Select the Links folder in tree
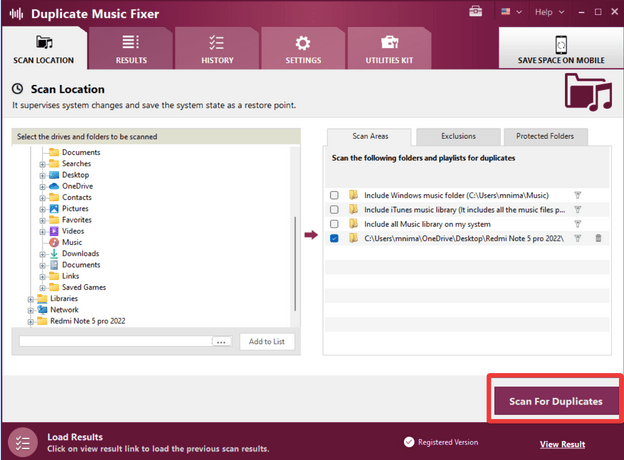Viewport: 624px width, 460px height. coord(70,276)
